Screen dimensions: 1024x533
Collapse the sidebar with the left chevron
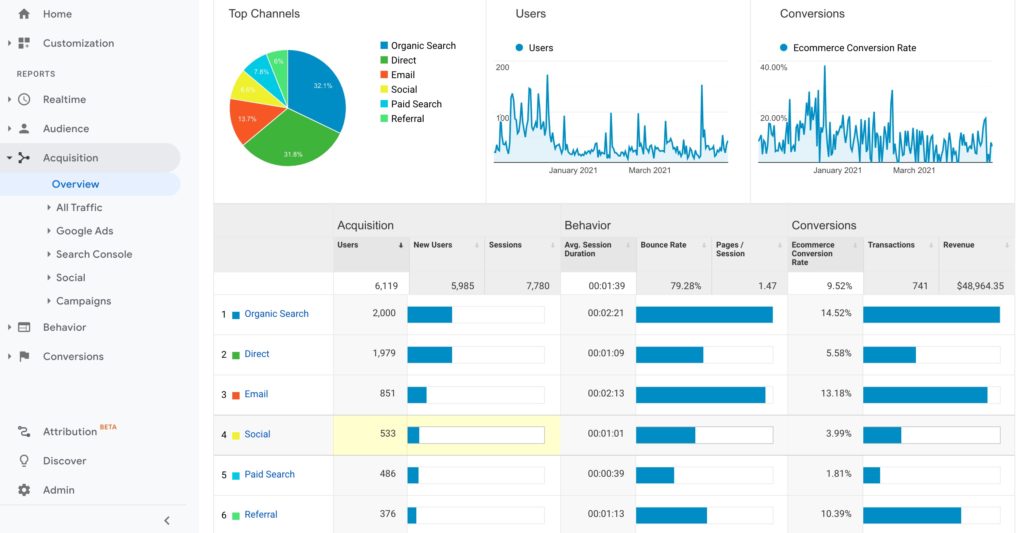pos(167,520)
